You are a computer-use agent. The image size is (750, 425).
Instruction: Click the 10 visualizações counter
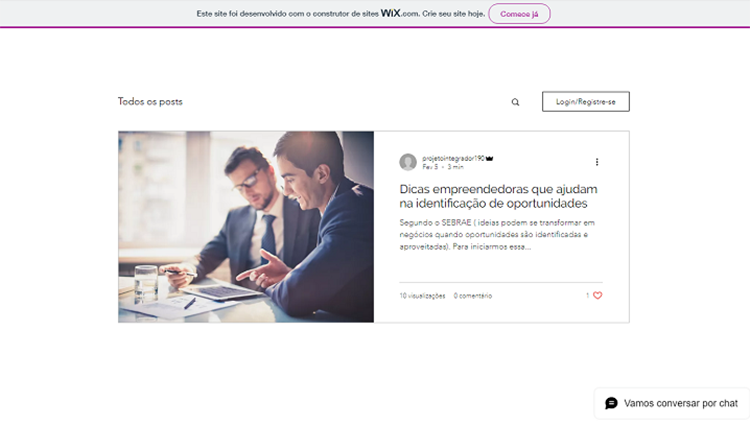tap(422, 296)
